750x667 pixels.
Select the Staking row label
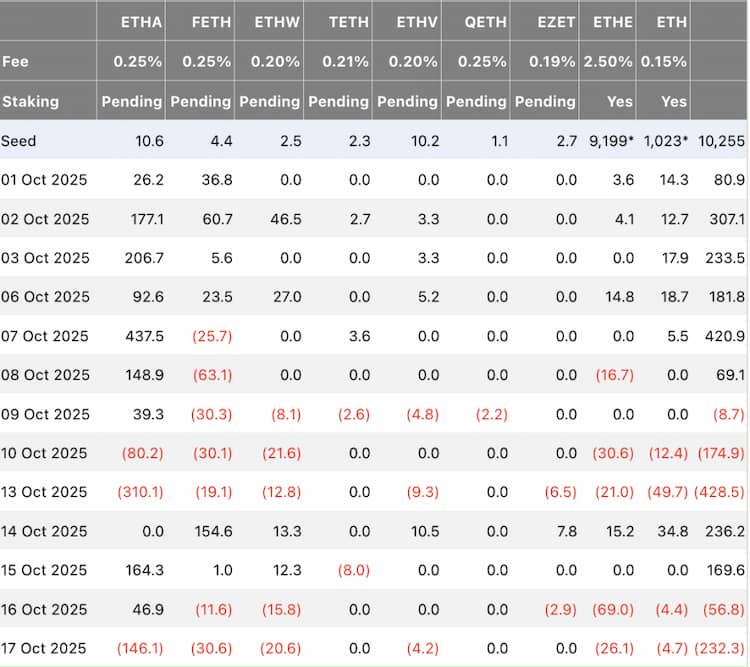[30, 101]
